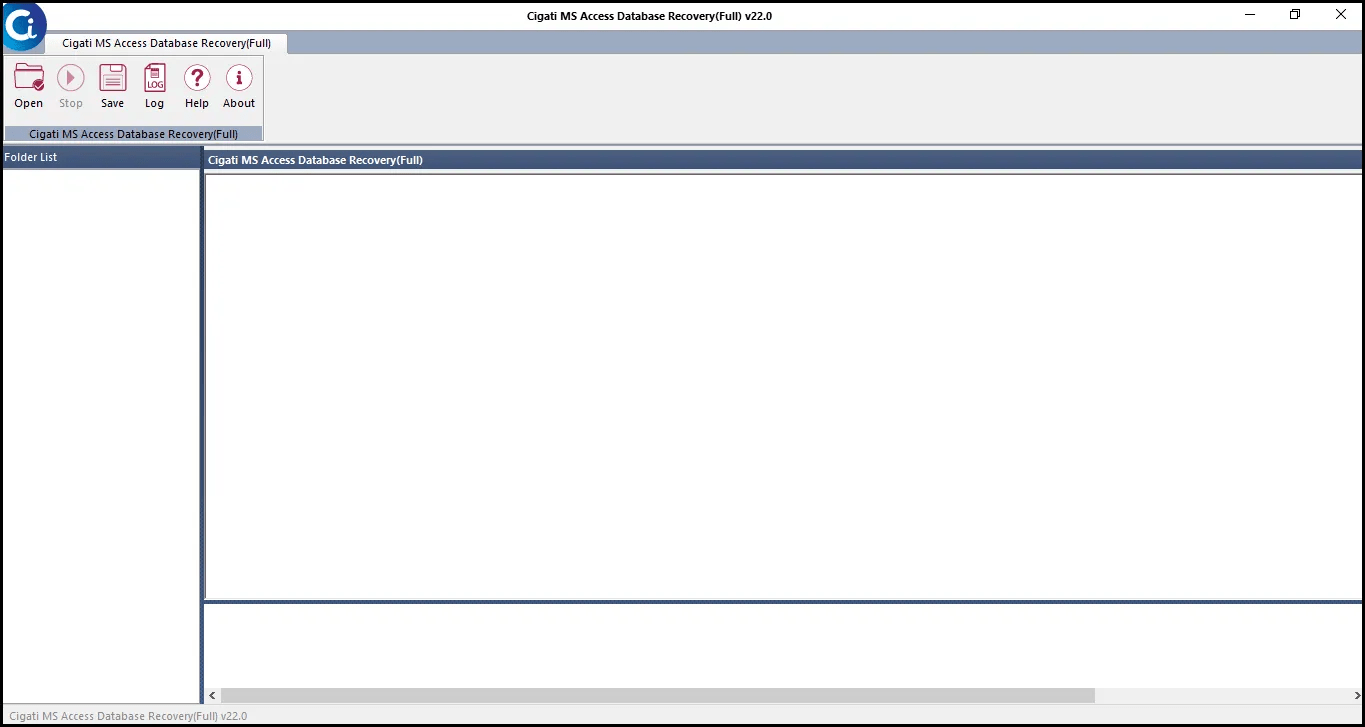This screenshot has width=1365, height=727.
Task: Close the Cigati application window
Action: [x=1340, y=15]
